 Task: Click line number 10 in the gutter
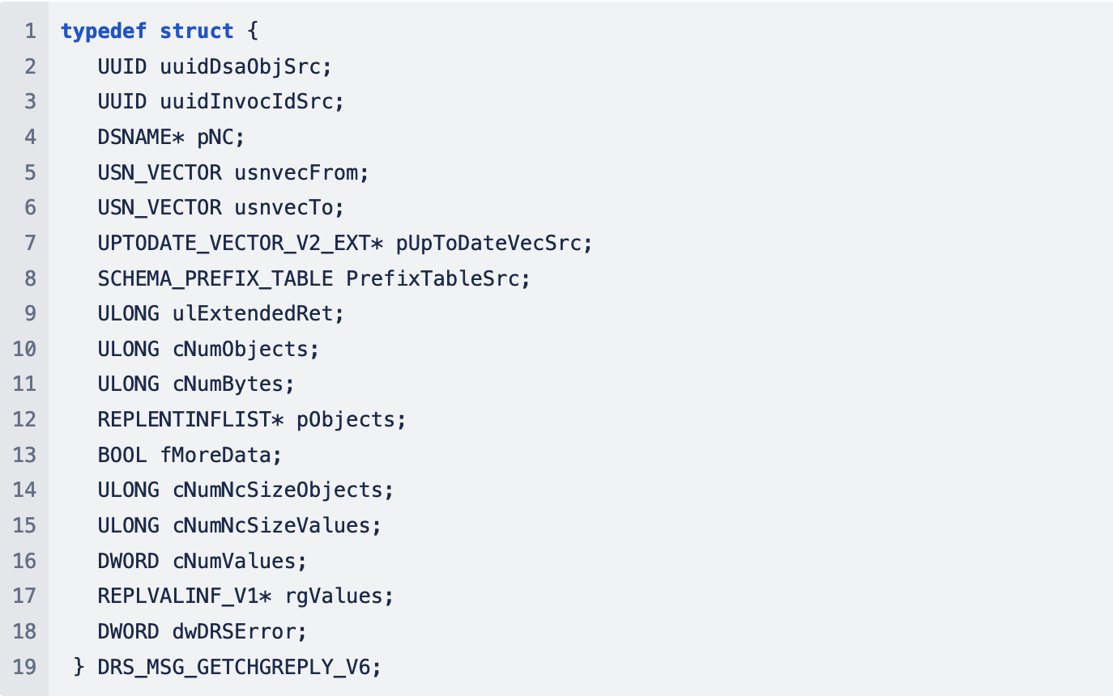pos(25,349)
